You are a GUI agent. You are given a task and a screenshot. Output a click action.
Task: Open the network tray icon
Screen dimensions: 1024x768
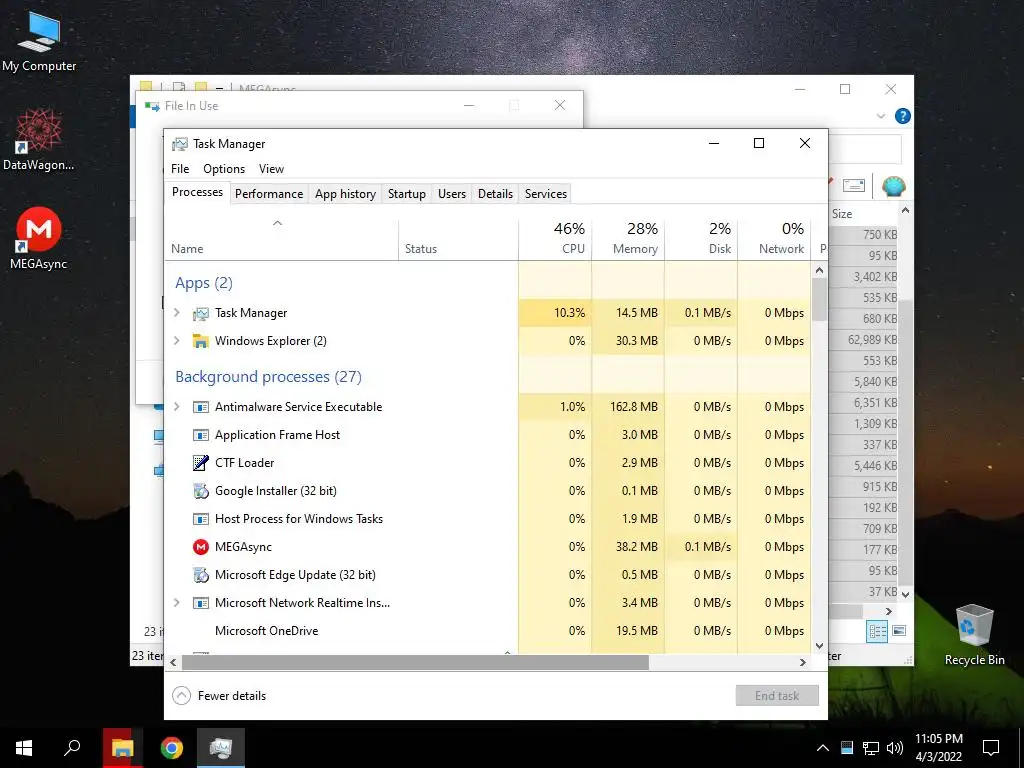click(x=871, y=748)
